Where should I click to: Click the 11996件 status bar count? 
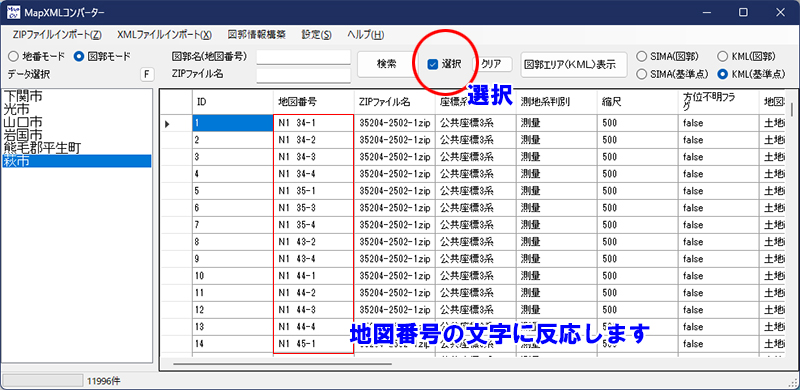click(x=104, y=381)
